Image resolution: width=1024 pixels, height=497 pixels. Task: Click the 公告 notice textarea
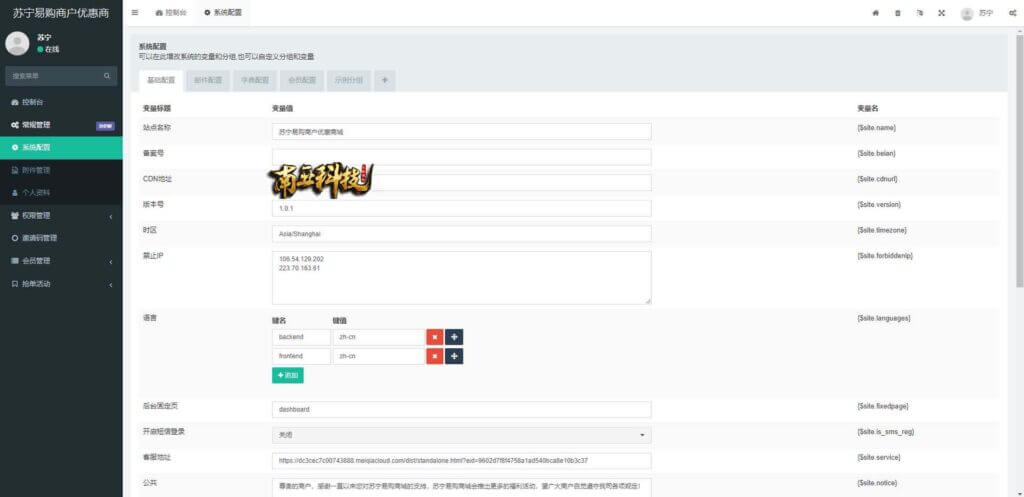pyautogui.click(x=462, y=487)
